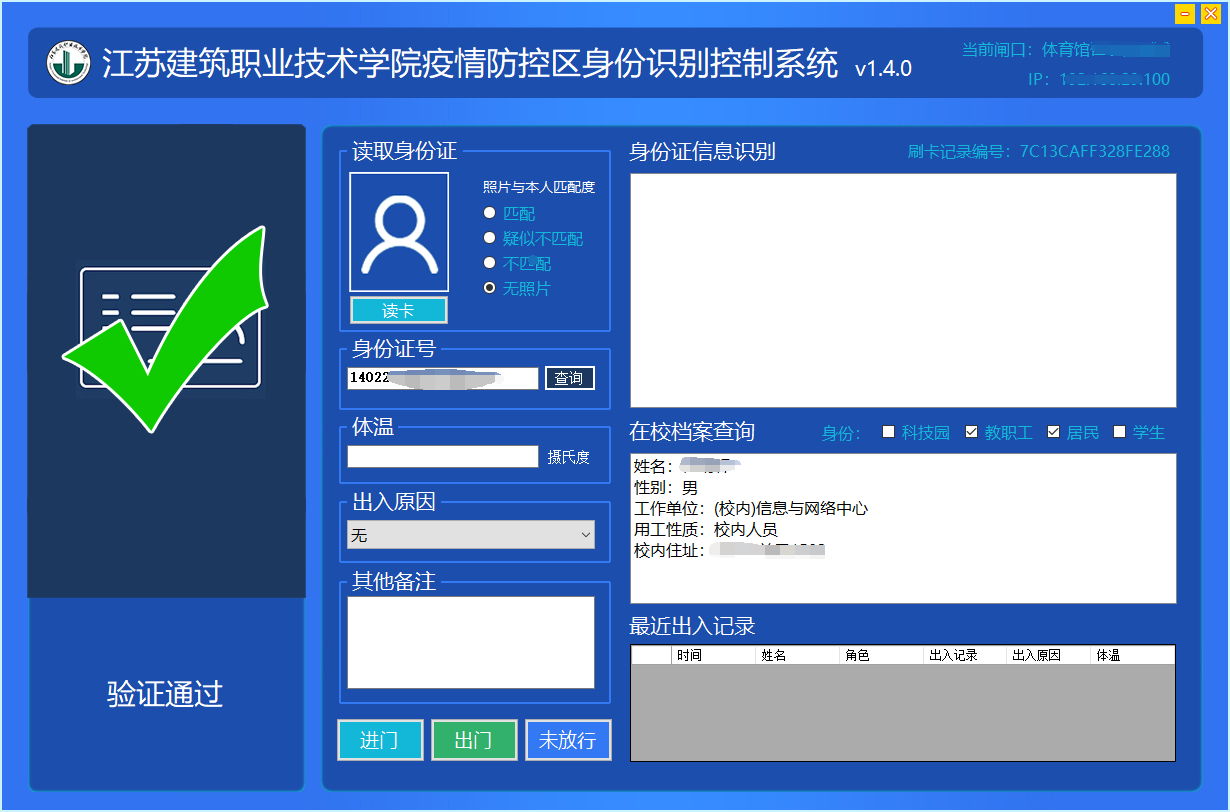Click the green 出门 button
1230x812 pixels.
[474, 740]
